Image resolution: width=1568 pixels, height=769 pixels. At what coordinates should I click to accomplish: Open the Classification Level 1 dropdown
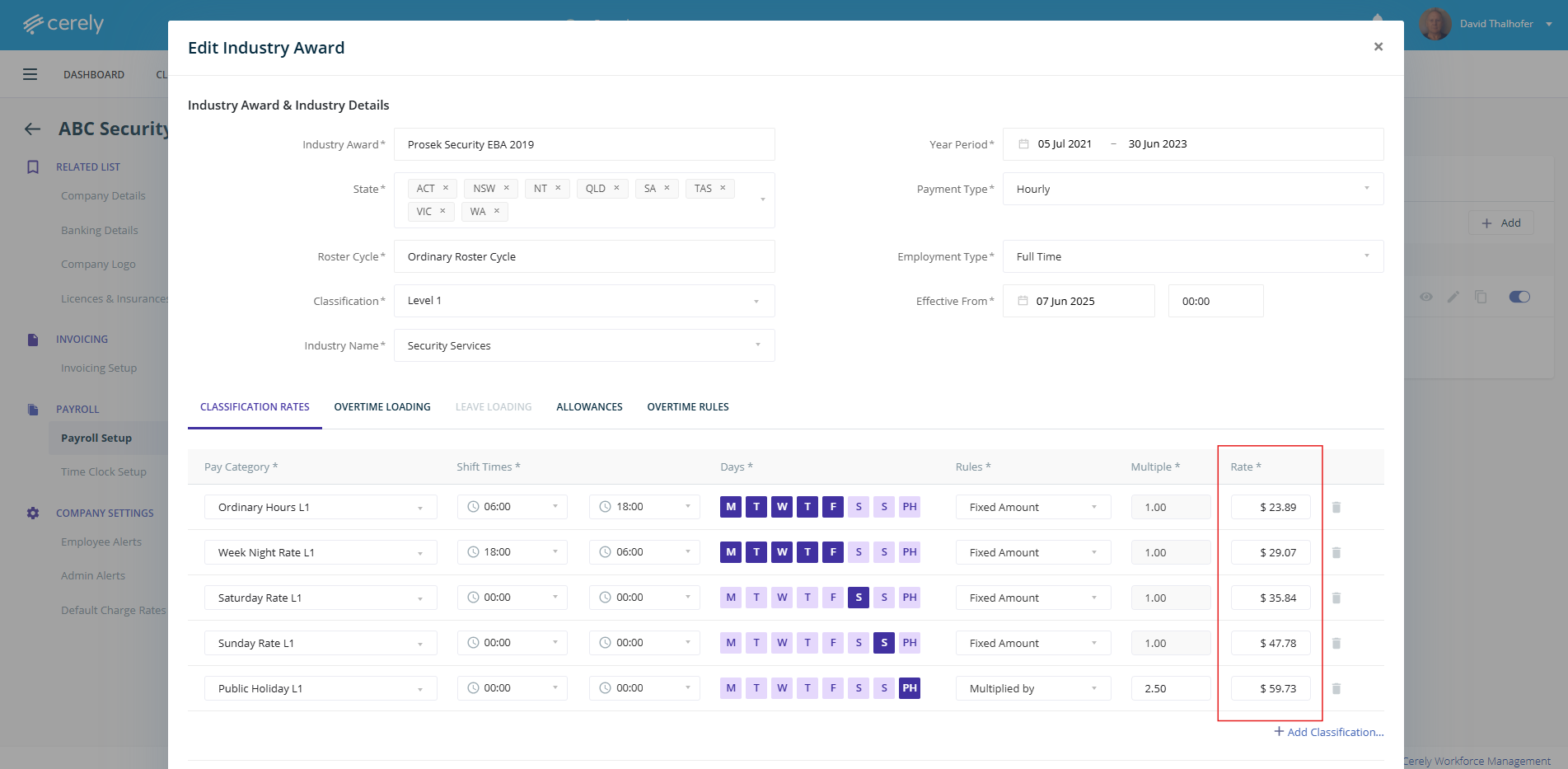(x=583, y=301)
